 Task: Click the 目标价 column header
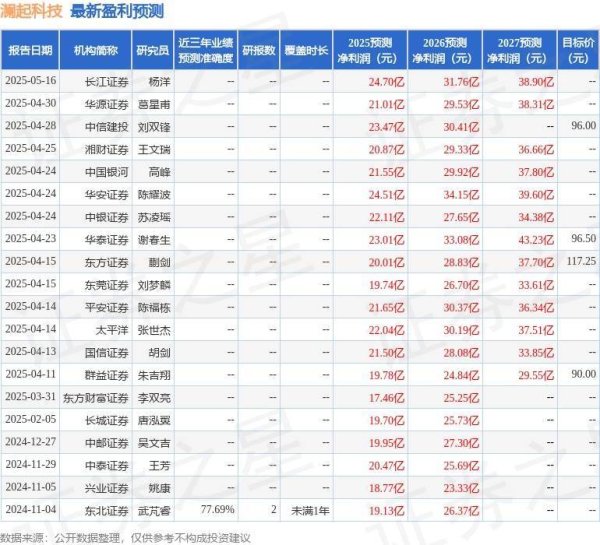click(x=578, y=50)
